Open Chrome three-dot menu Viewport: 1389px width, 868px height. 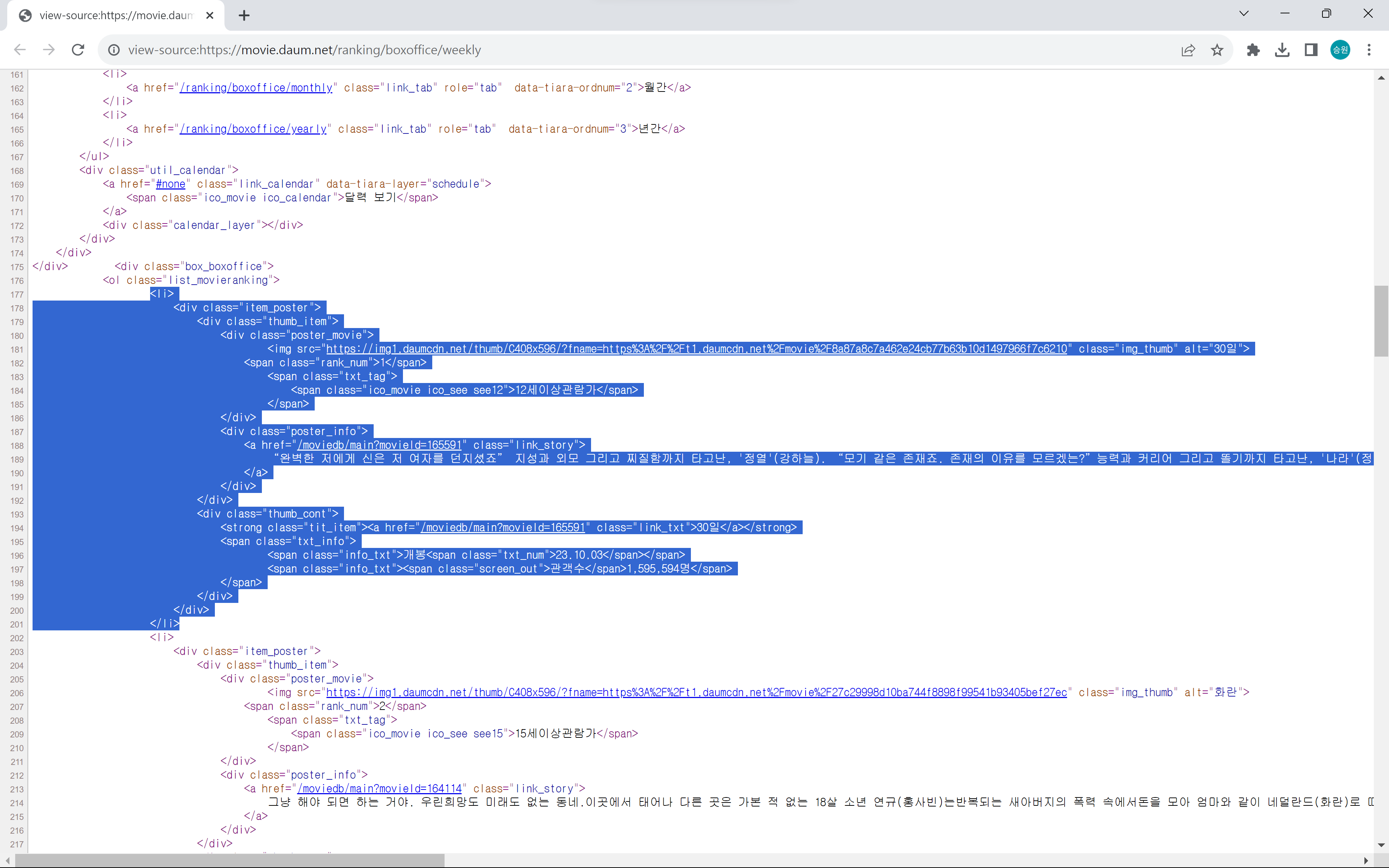(x=1369, y=50)
